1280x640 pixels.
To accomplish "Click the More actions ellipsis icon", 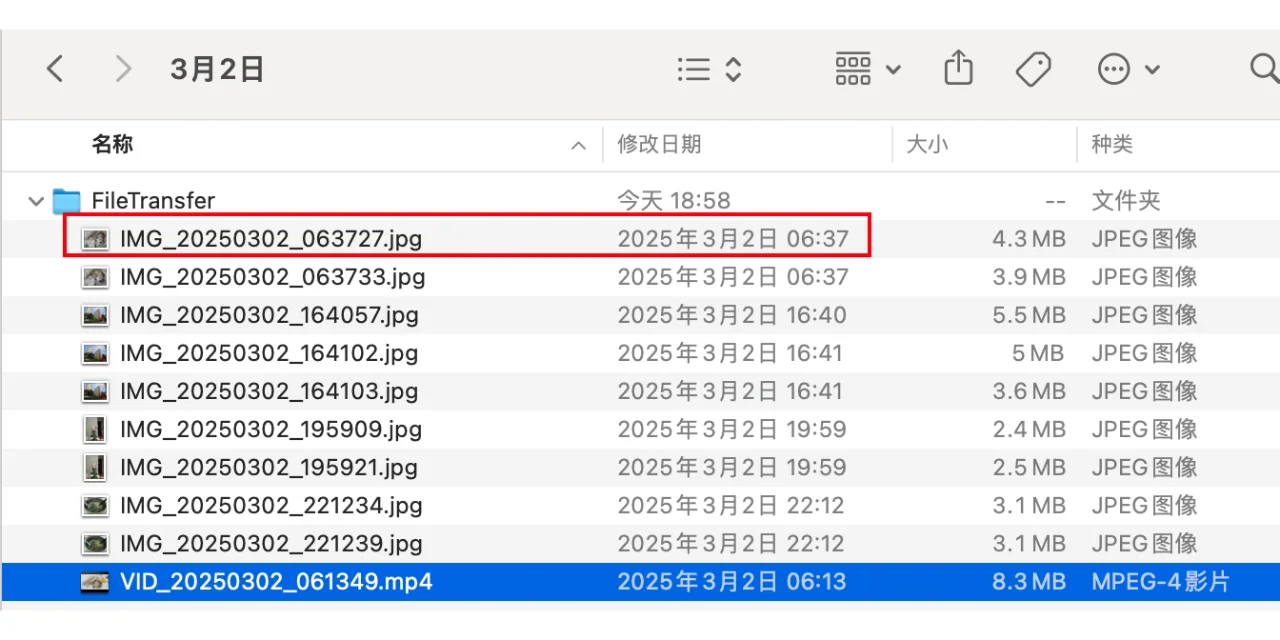I will (x=1113, y=68).
